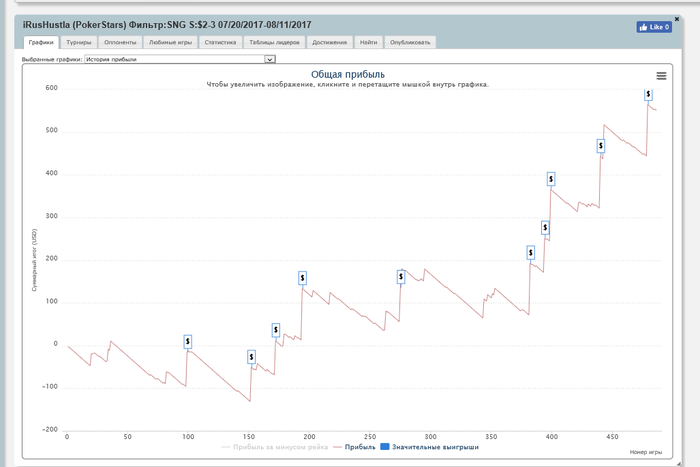Click the Facebook Like button
Image resolution: width=700 pixels, height=467 pixels.
click(x=654, y=27)
